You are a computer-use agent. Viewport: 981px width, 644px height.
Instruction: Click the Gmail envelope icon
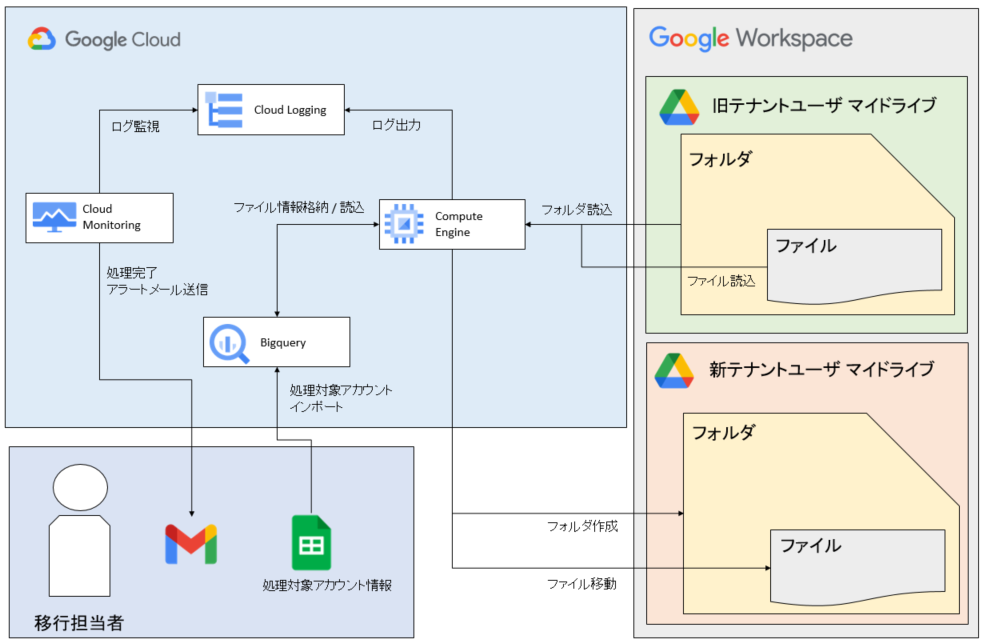(191, 544)
